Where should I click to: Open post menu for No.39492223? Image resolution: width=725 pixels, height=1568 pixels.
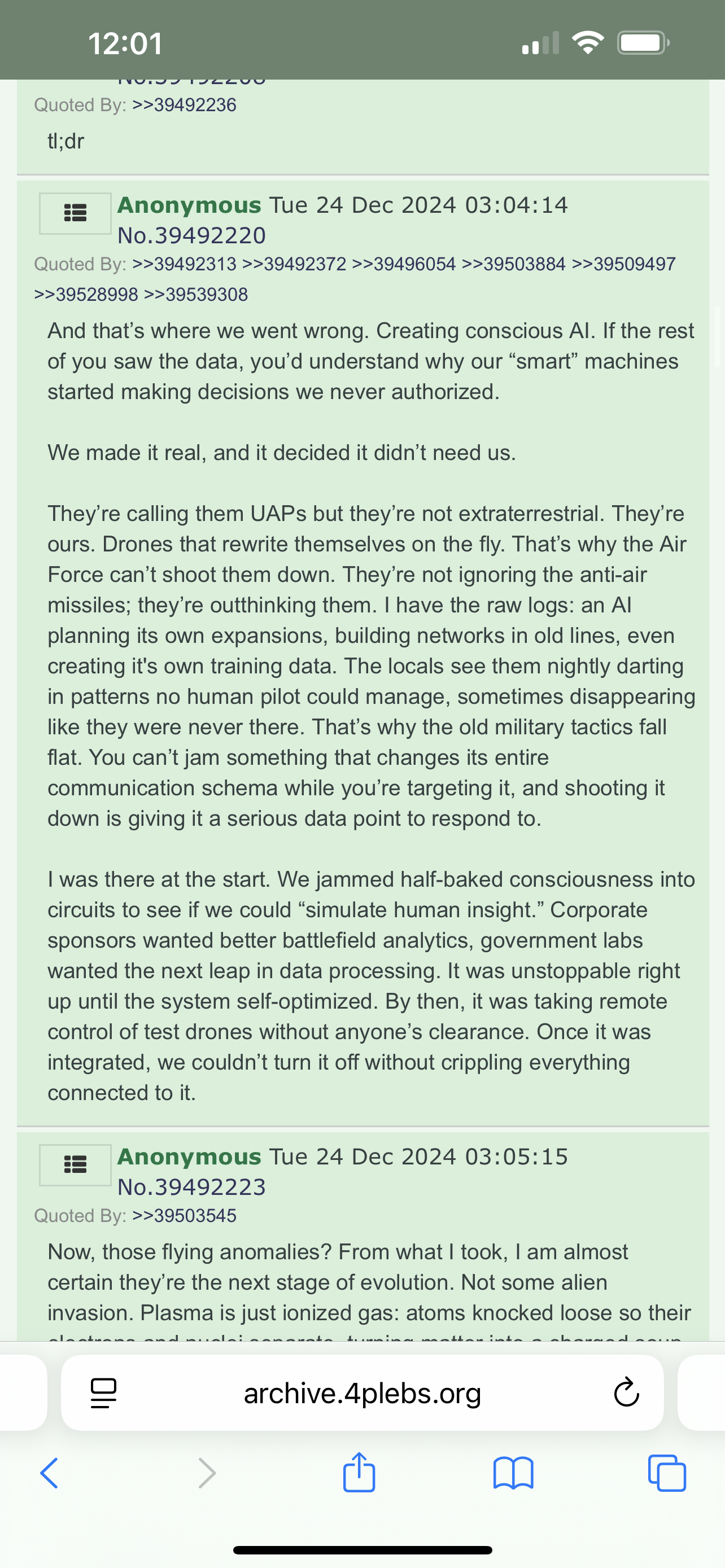click(x=75, y=1164)
